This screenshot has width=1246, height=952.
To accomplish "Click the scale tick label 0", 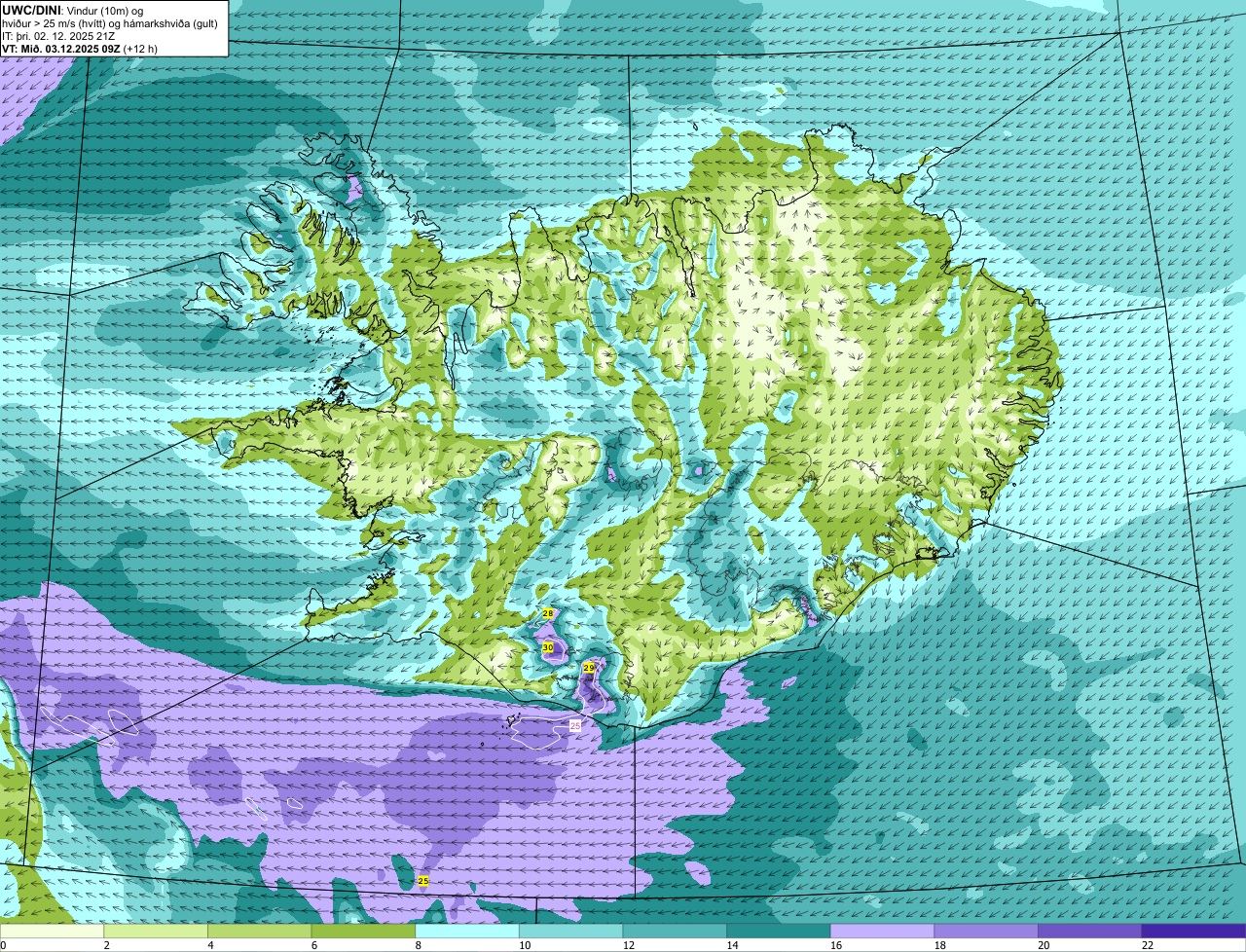I will coord(3,945).
